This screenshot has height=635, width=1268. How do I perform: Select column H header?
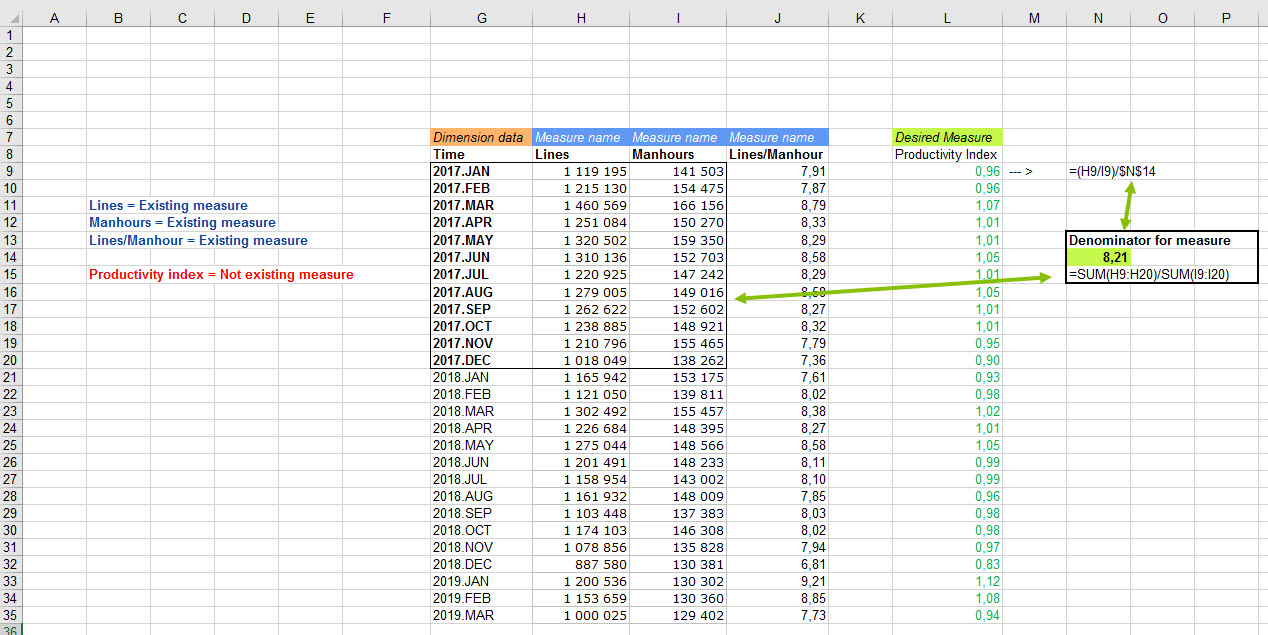580,19
